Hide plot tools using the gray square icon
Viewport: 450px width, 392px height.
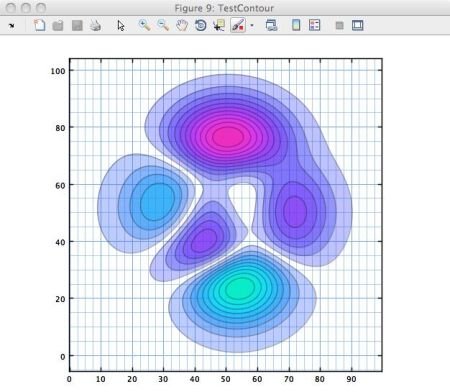pyautogui.click(x=339, y=25)
